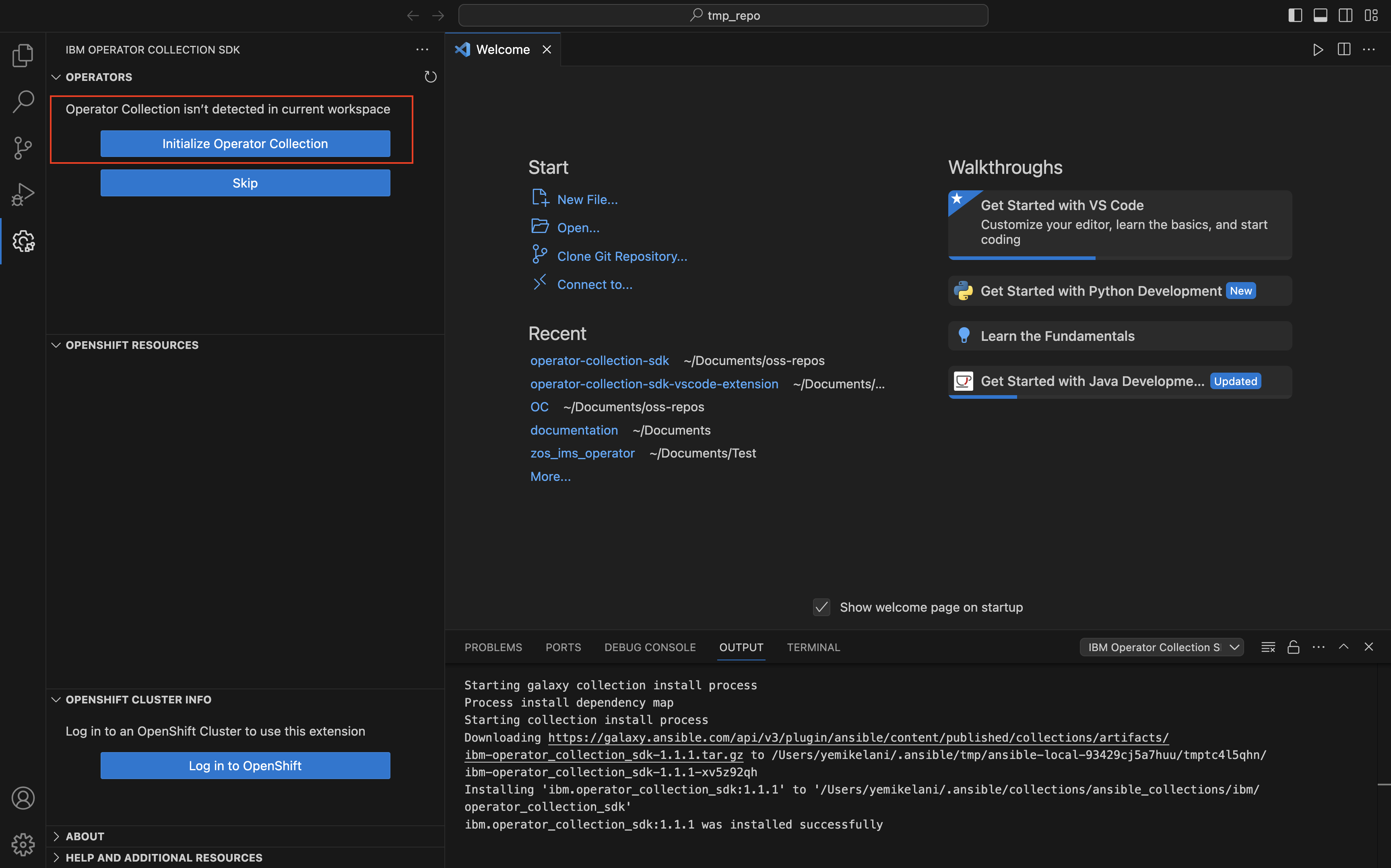Click the tmp_repo command center search box

pos(723,16)
